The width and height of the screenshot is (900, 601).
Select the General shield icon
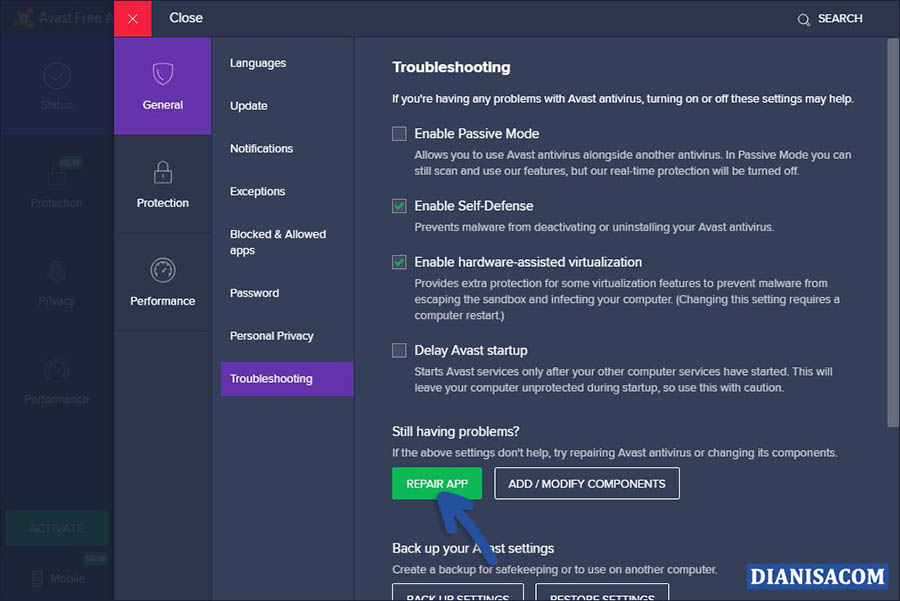coord(162,74)
